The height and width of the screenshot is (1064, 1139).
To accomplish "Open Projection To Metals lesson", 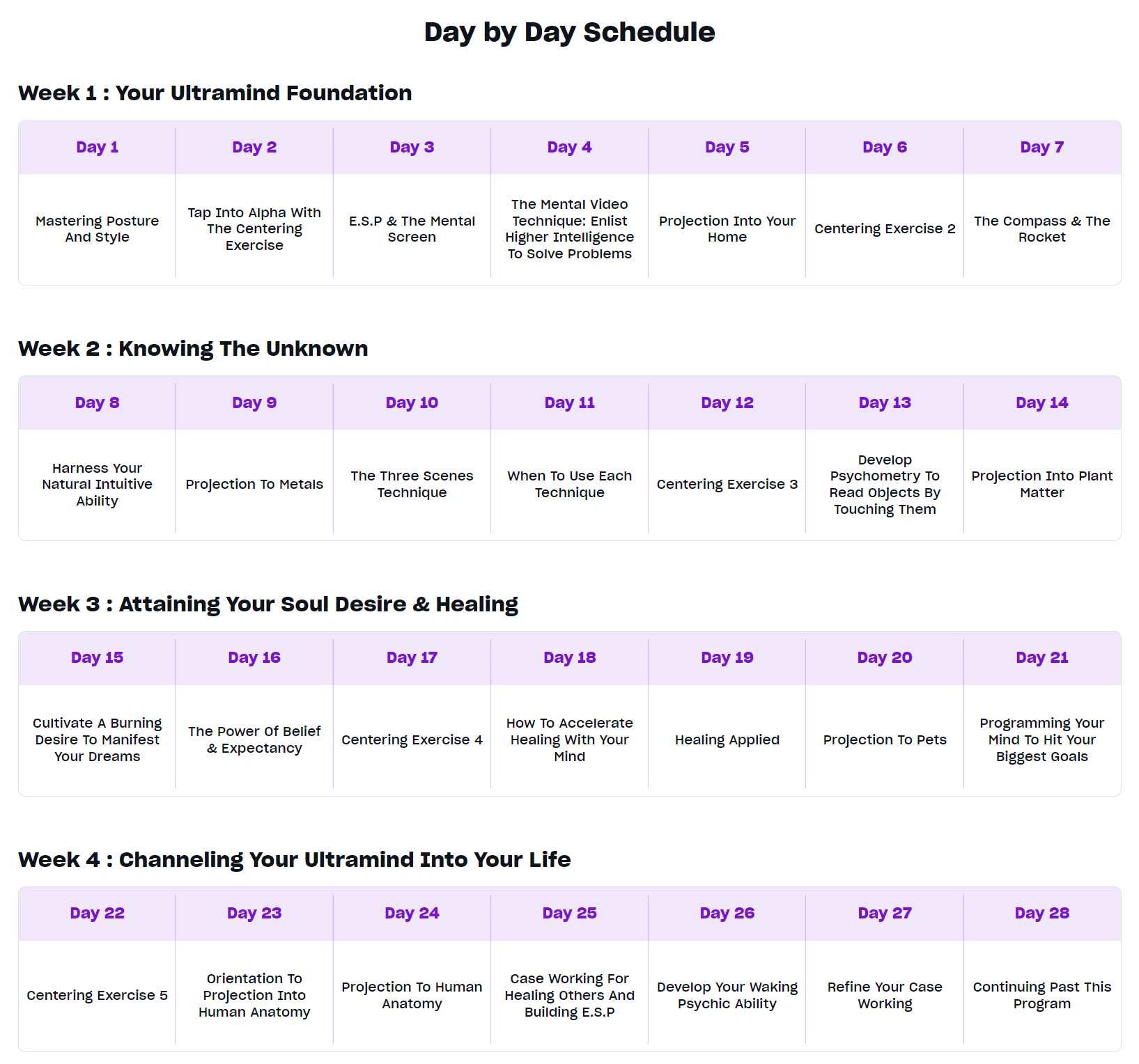I will [254, 484].
